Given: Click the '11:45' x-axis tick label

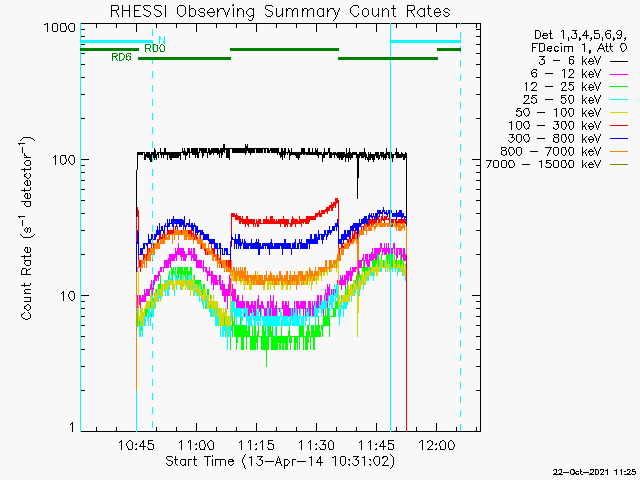Looking at the screenshot, I should click(376, 445).
